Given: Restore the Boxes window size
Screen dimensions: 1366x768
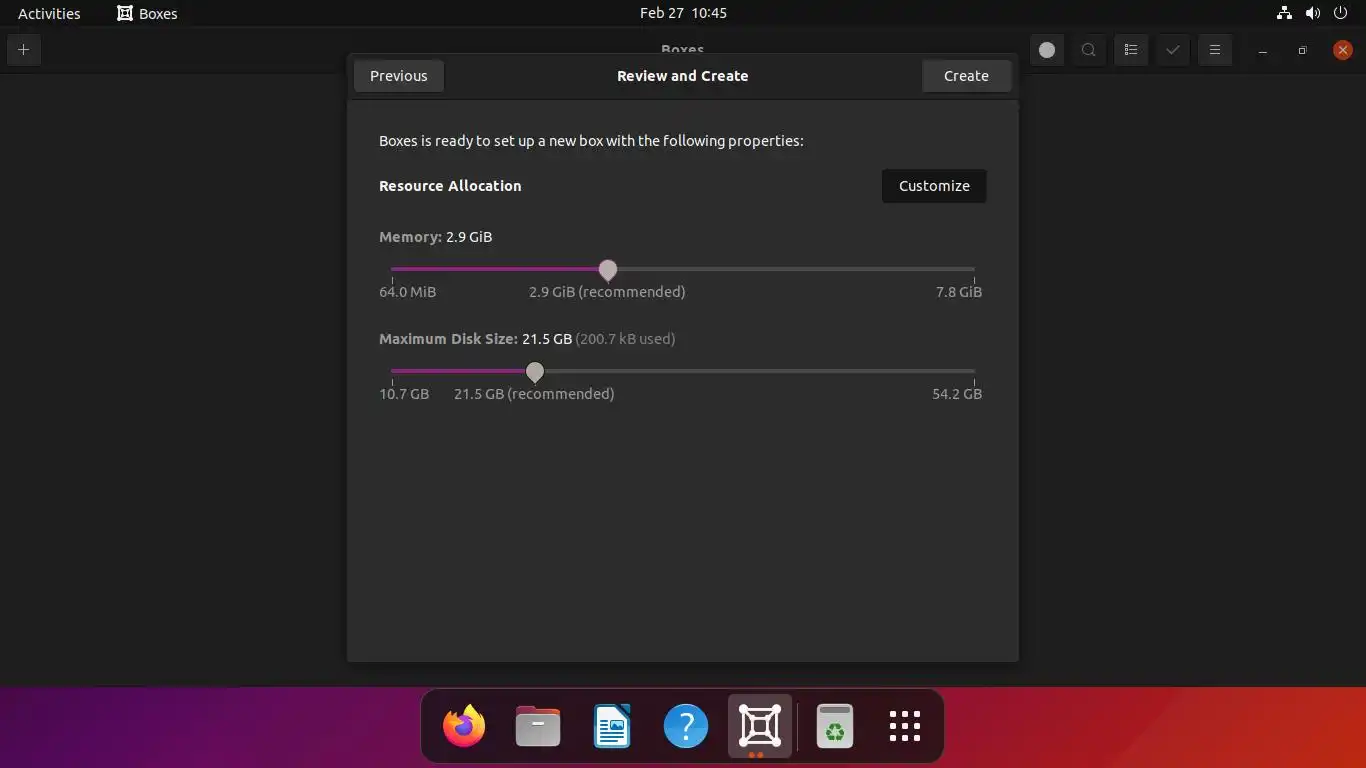Looking at the screenshot, I should (1302, 50).
